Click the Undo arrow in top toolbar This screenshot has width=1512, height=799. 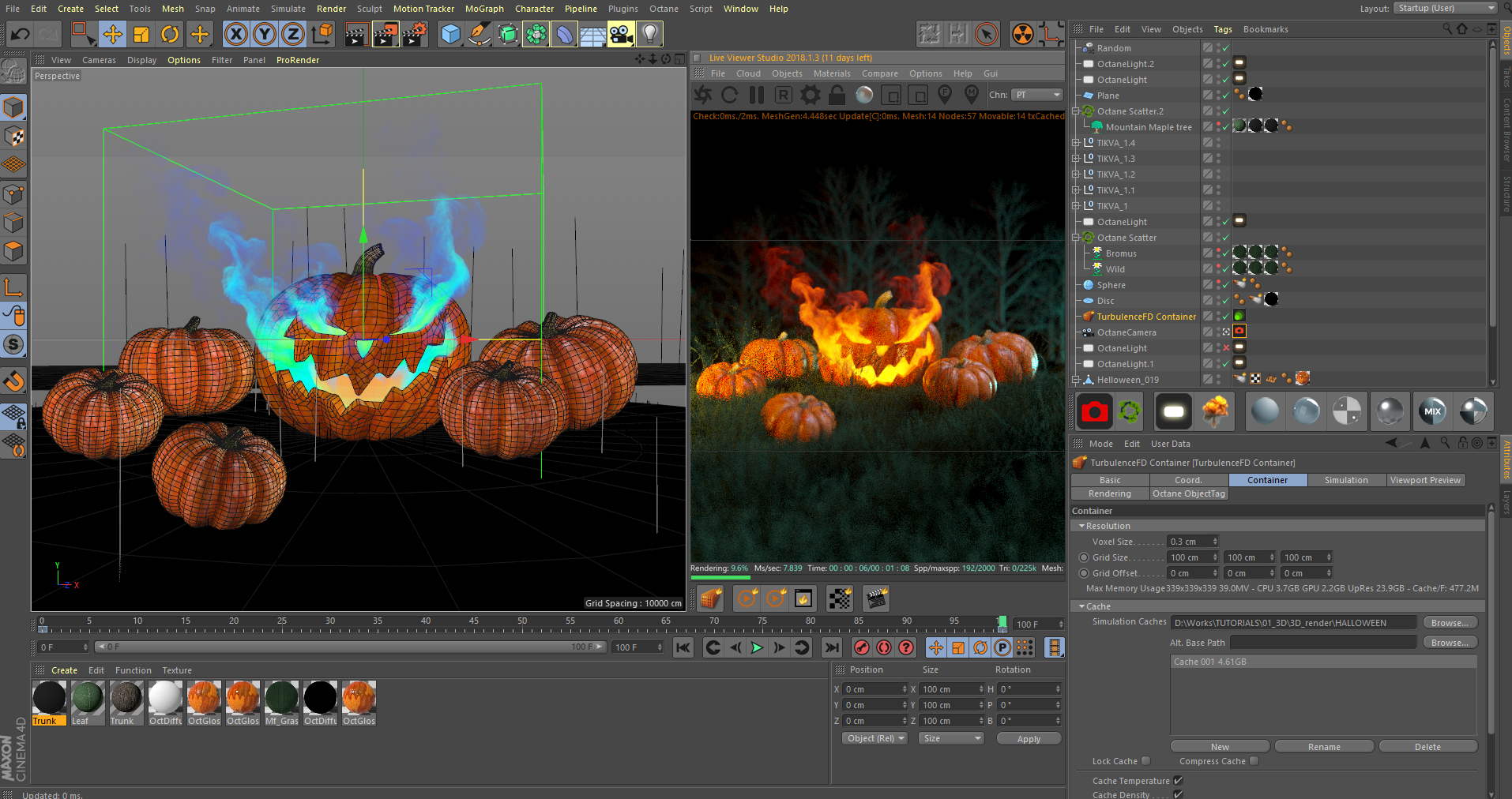click(21, 34)
